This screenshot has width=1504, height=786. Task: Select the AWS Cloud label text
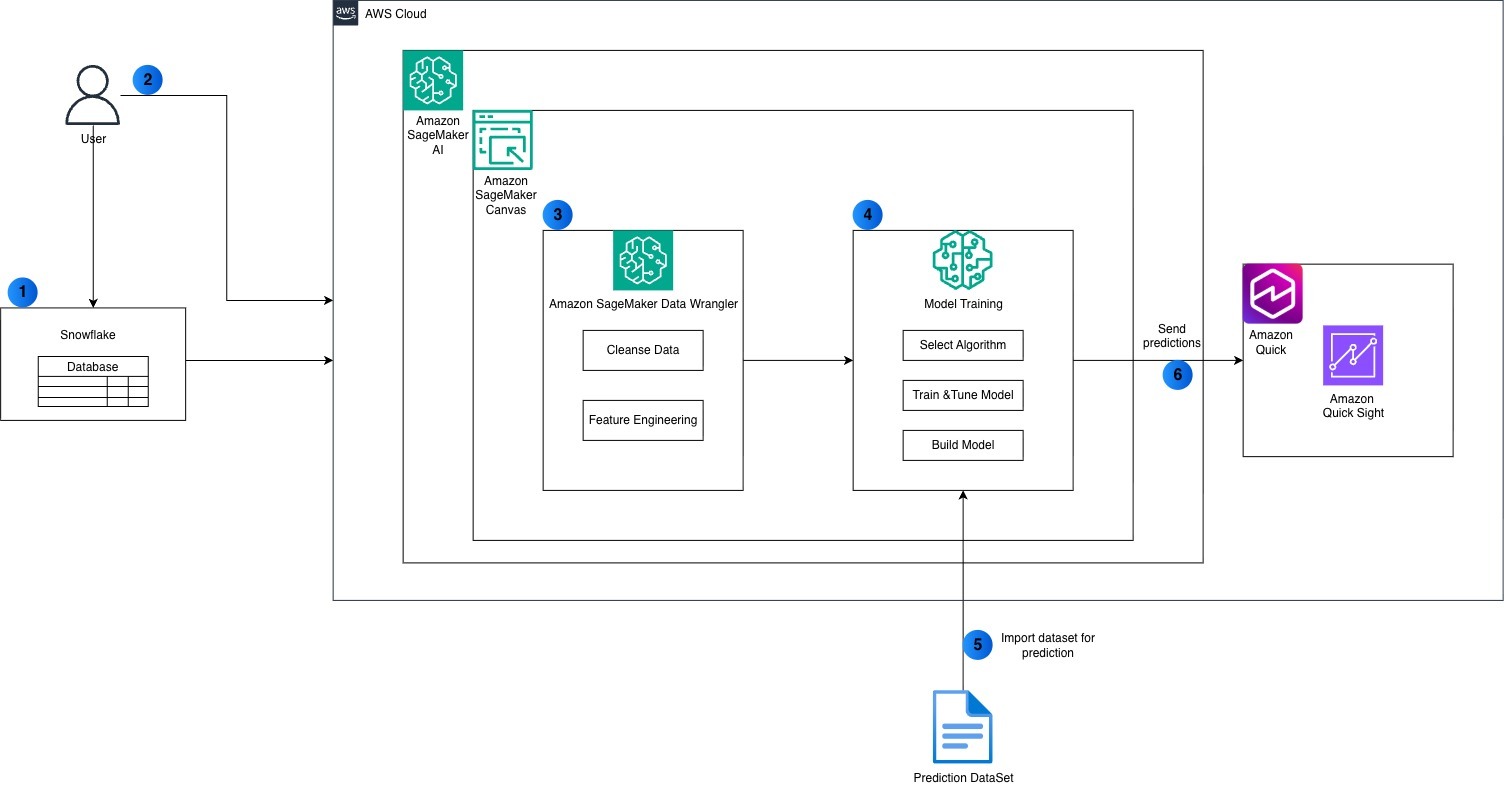pos(396,14)
